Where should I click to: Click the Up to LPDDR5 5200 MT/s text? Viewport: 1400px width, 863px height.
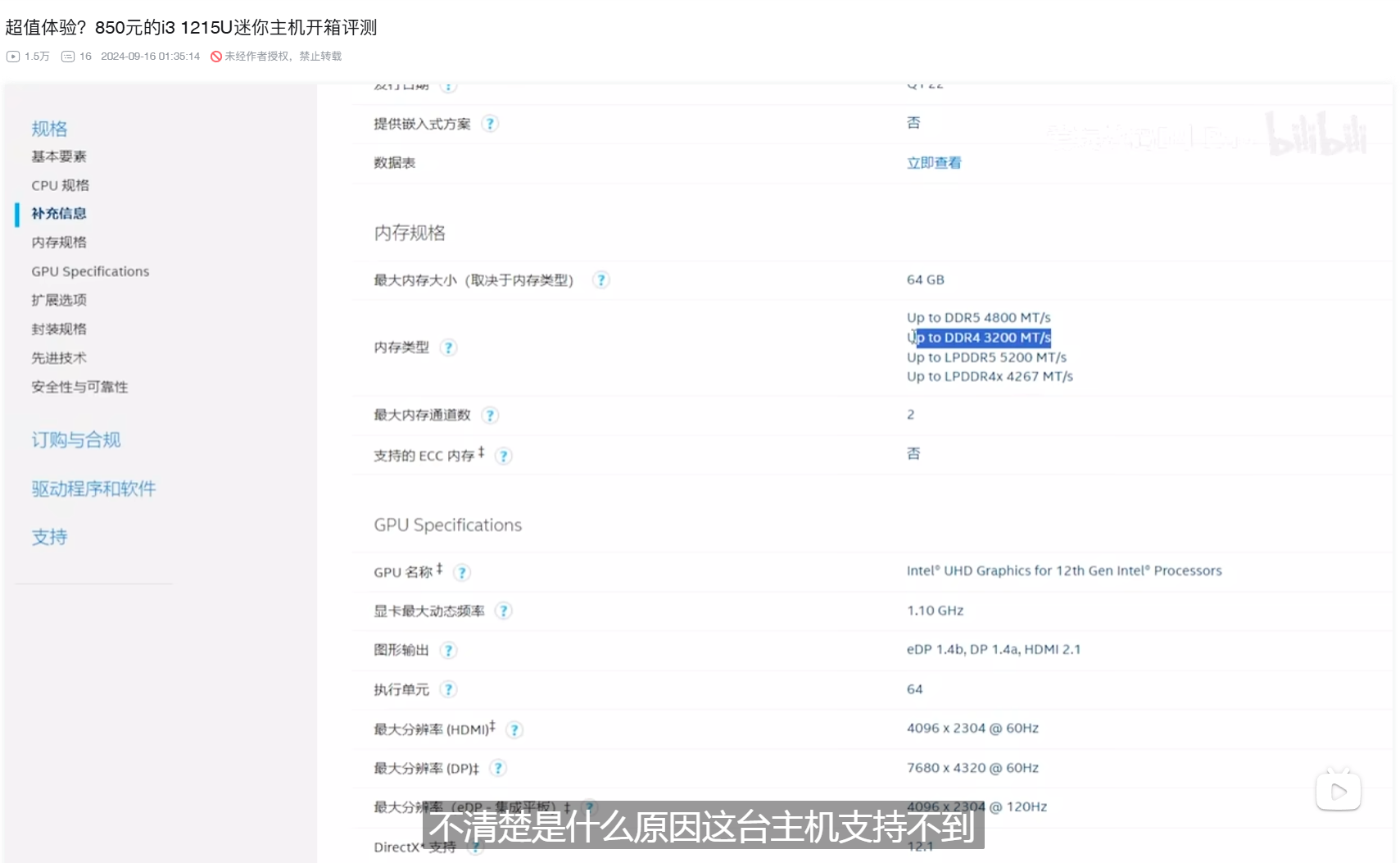[x=986, y=357]
